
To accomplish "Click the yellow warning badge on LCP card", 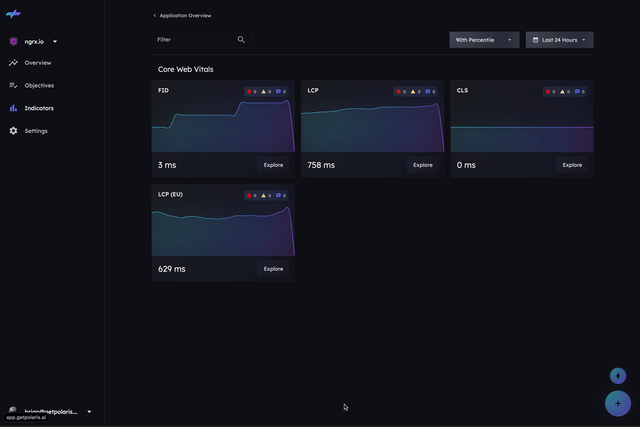I will point(415,91).
